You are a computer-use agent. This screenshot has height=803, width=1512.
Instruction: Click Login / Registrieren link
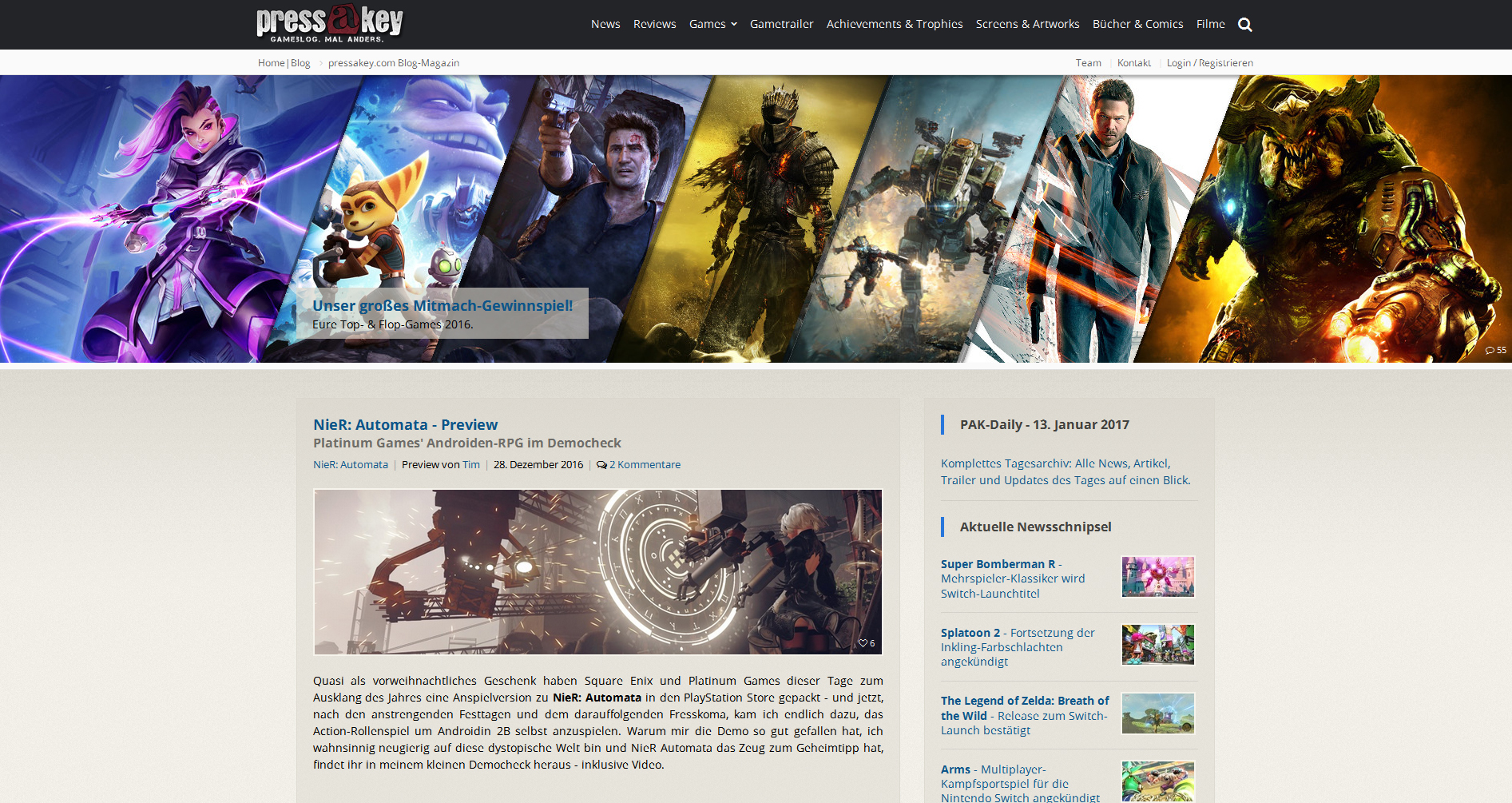(1210, 63)
